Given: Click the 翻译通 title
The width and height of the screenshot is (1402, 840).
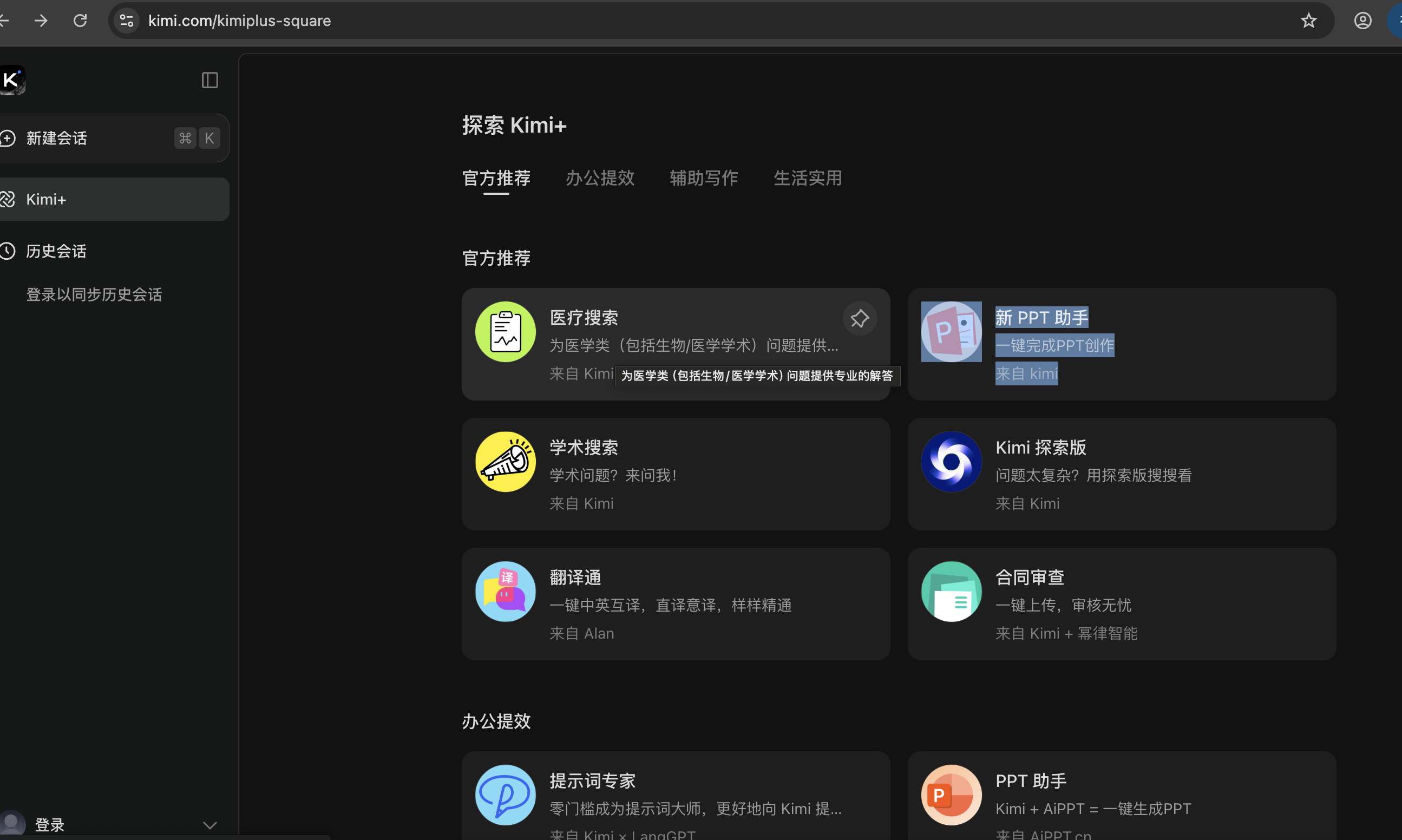Looking at the screenshot, I should pos(575,577).
